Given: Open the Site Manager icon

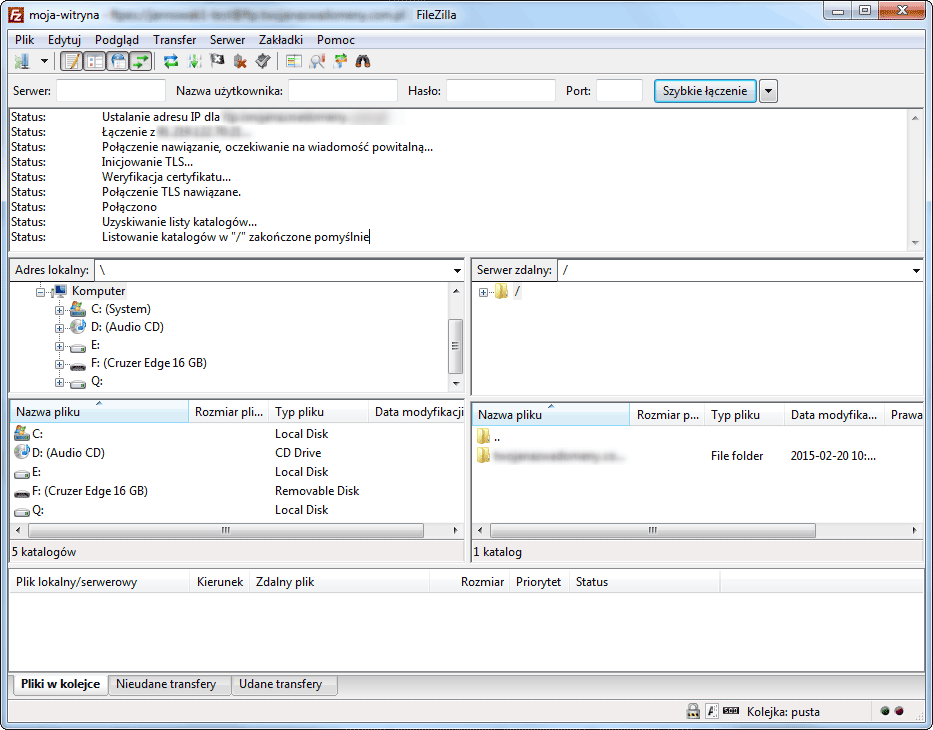Looking at the screenshot, I should pos(22,61).
